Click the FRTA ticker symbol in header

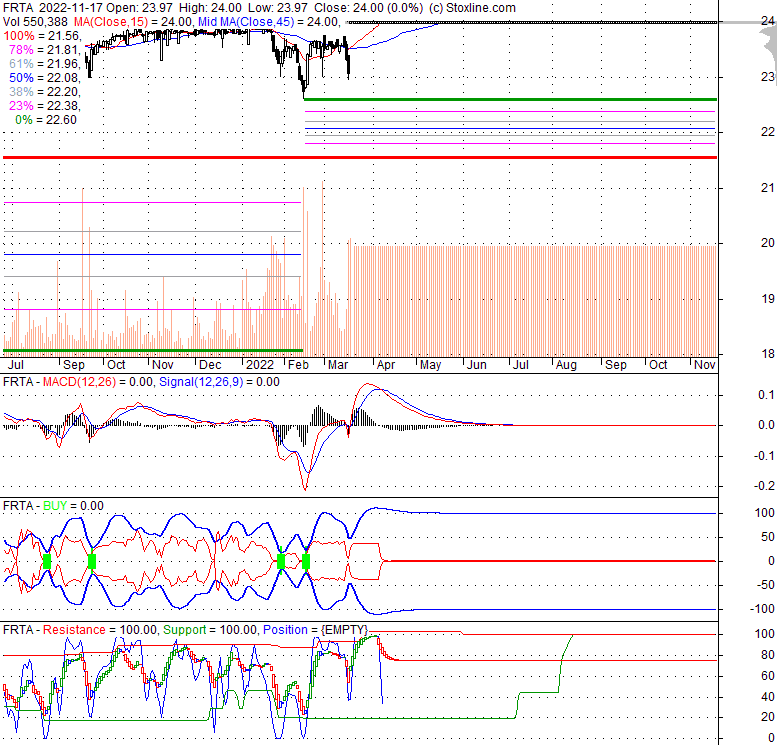[18, 8]
